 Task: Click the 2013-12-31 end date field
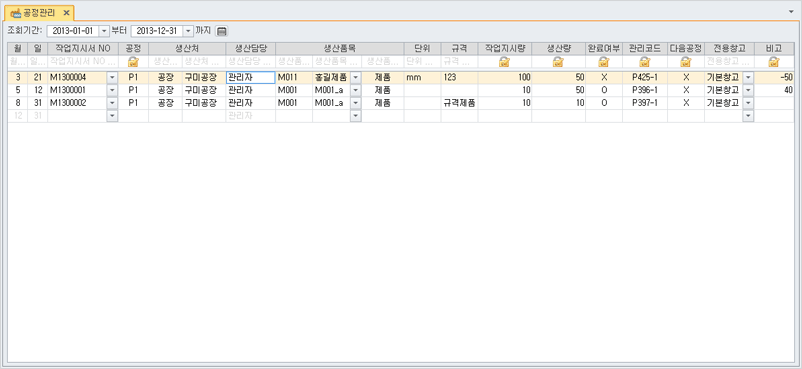[158, 31]
